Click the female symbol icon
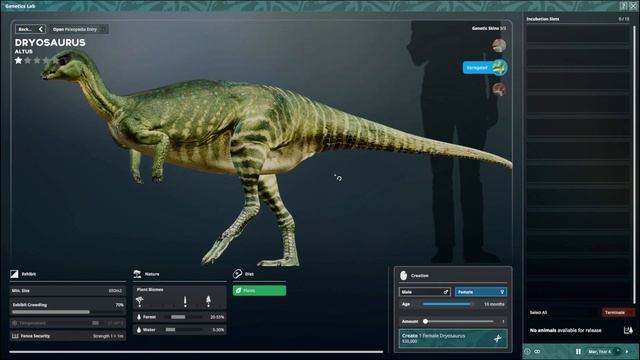The height and width of the screenshot is (360, 640). pos(502,292)
